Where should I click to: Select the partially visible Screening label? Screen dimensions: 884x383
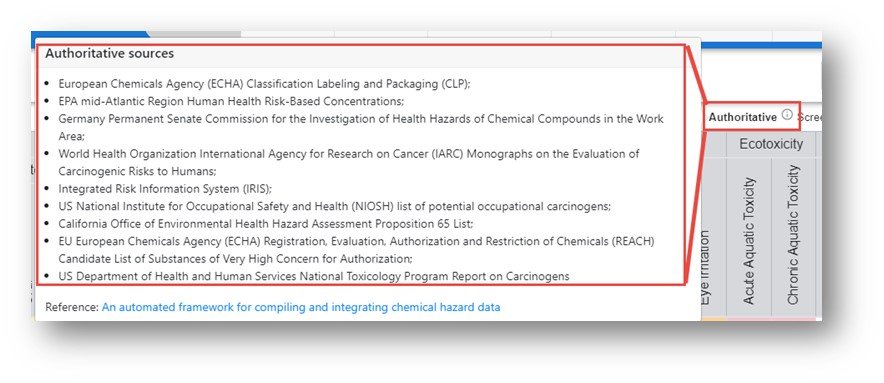(809, 117)
